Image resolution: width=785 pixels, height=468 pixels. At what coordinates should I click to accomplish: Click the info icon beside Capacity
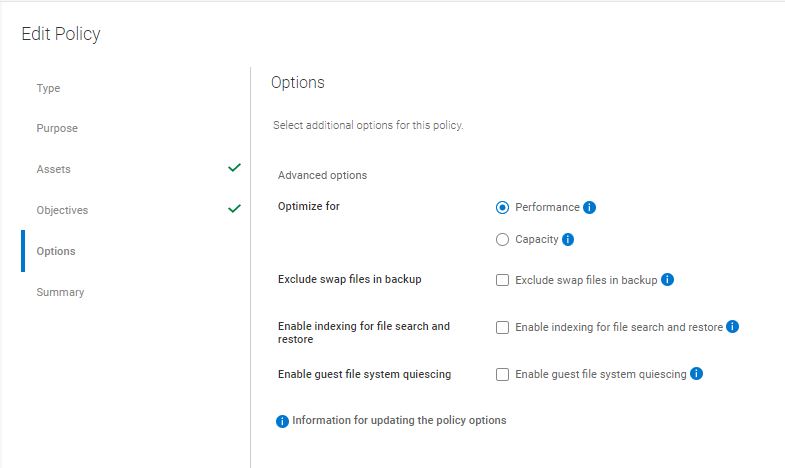click(x=568, y=240)
